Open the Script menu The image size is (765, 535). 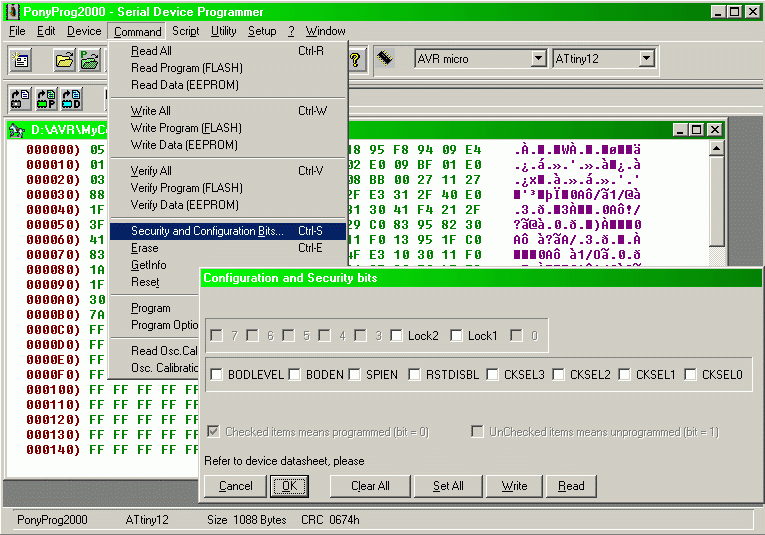click(186, 31)
